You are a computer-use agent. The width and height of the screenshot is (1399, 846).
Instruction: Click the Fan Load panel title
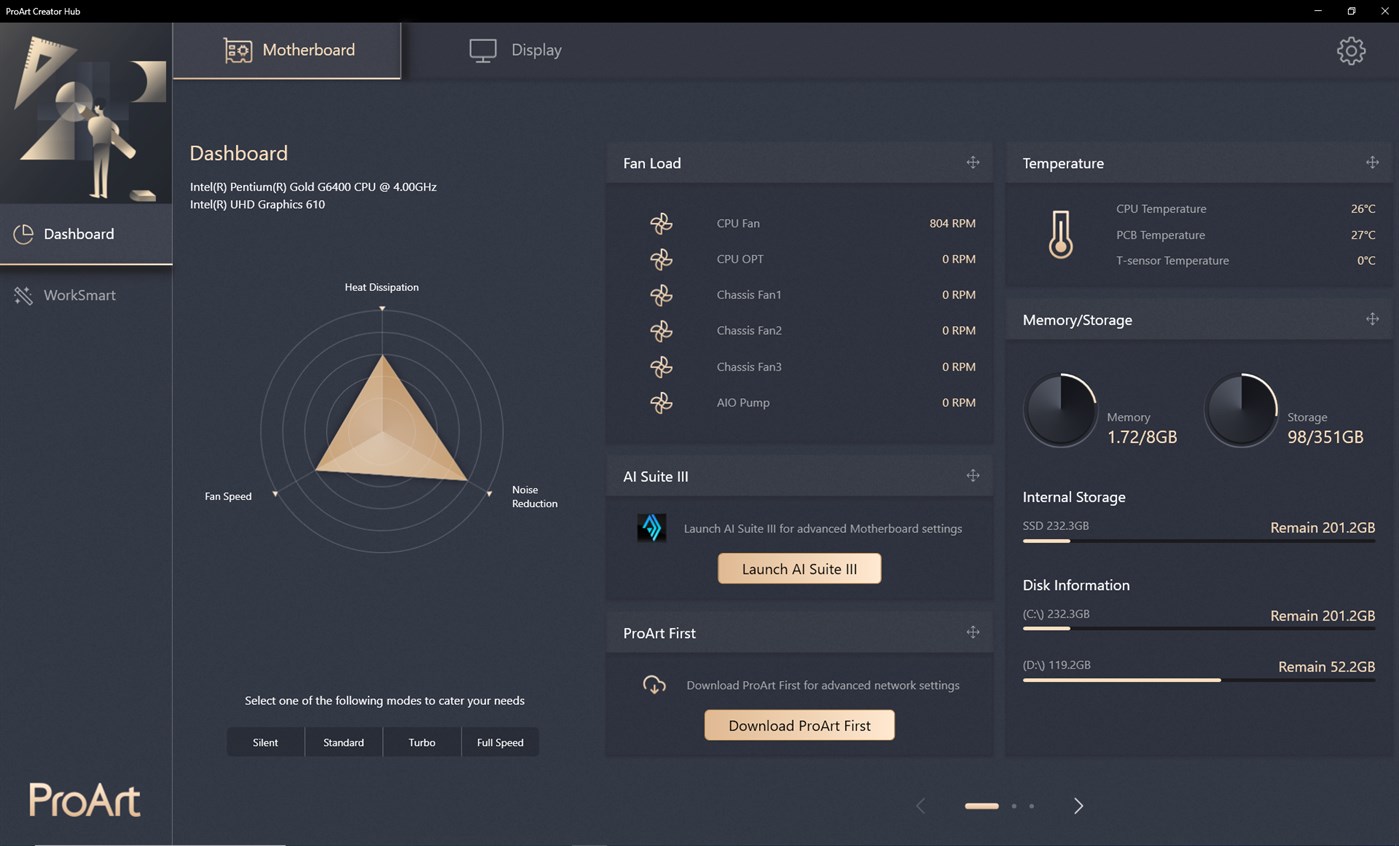652,163
